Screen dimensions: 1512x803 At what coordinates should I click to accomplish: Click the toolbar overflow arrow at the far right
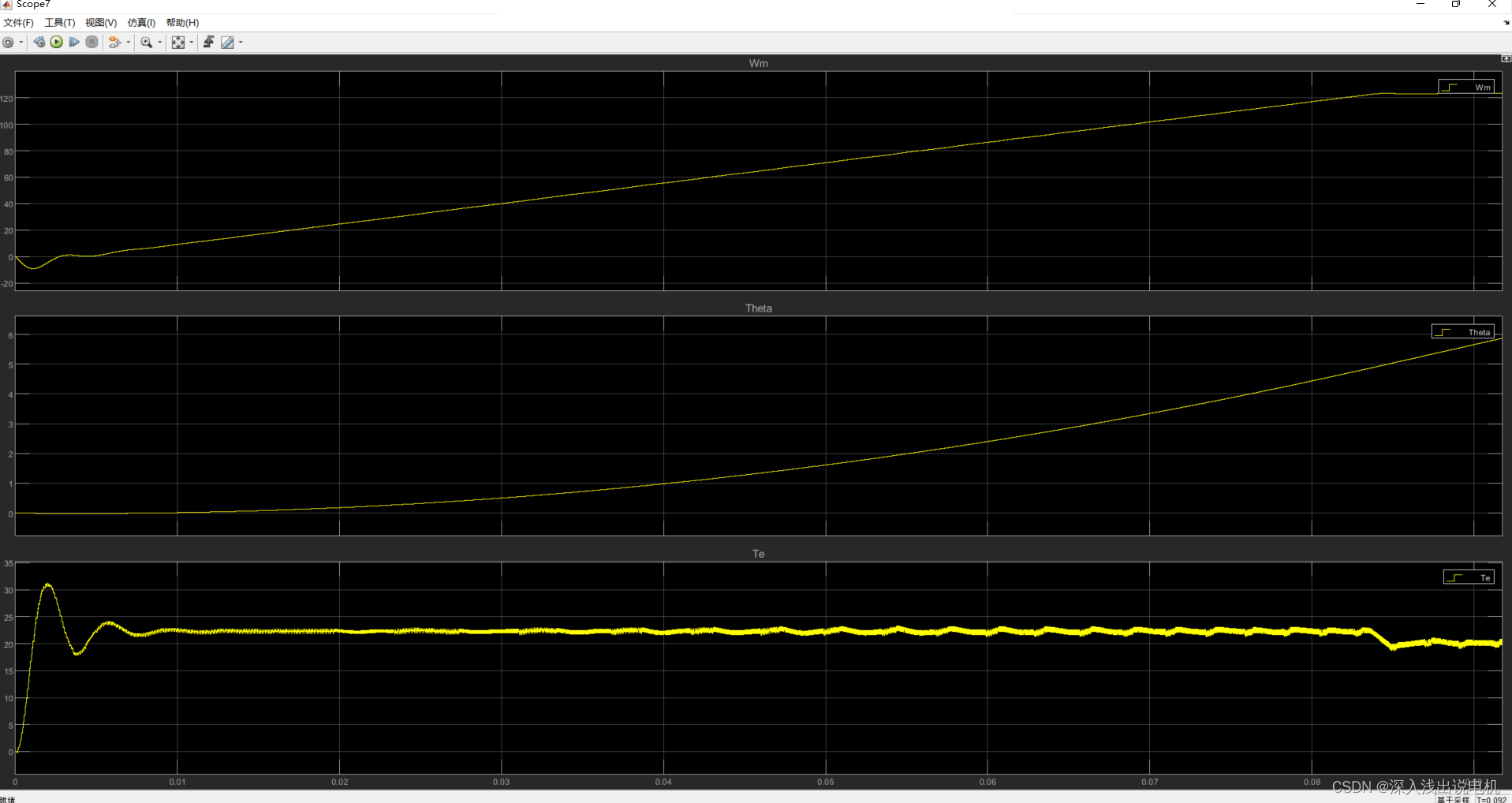(1506, 23)
